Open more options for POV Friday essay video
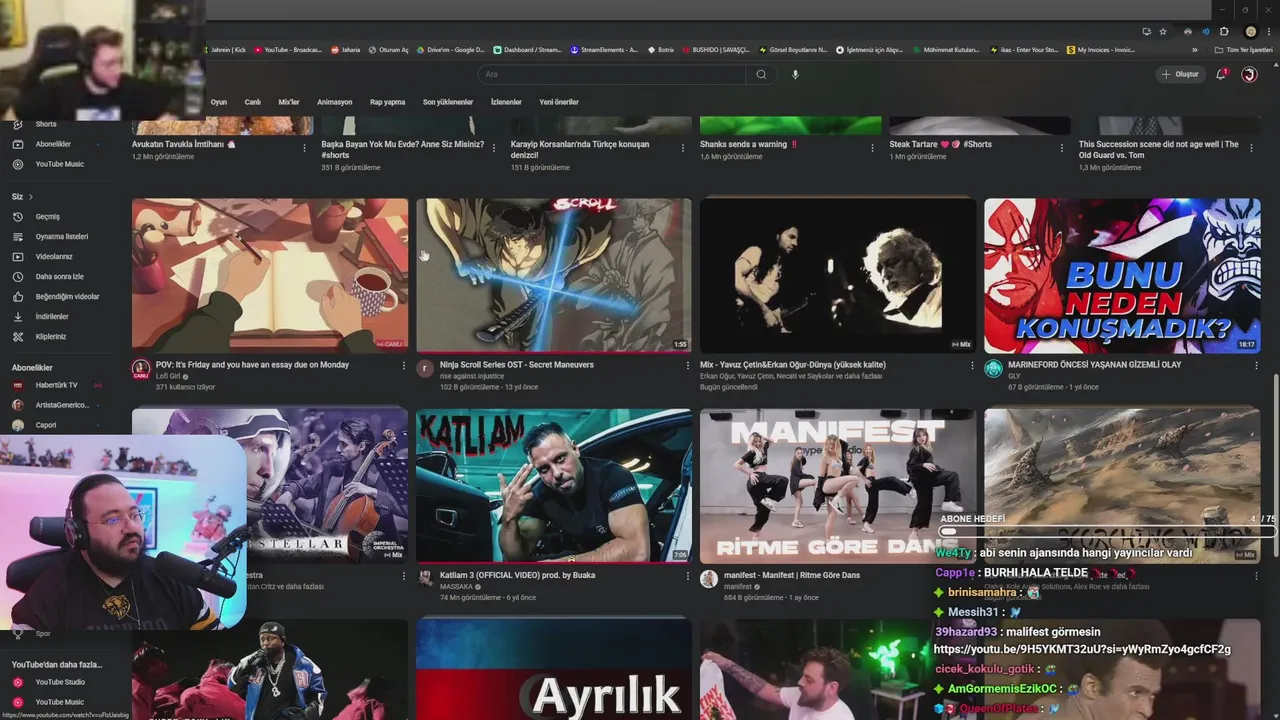1280x720 pixels. (404, 366)
